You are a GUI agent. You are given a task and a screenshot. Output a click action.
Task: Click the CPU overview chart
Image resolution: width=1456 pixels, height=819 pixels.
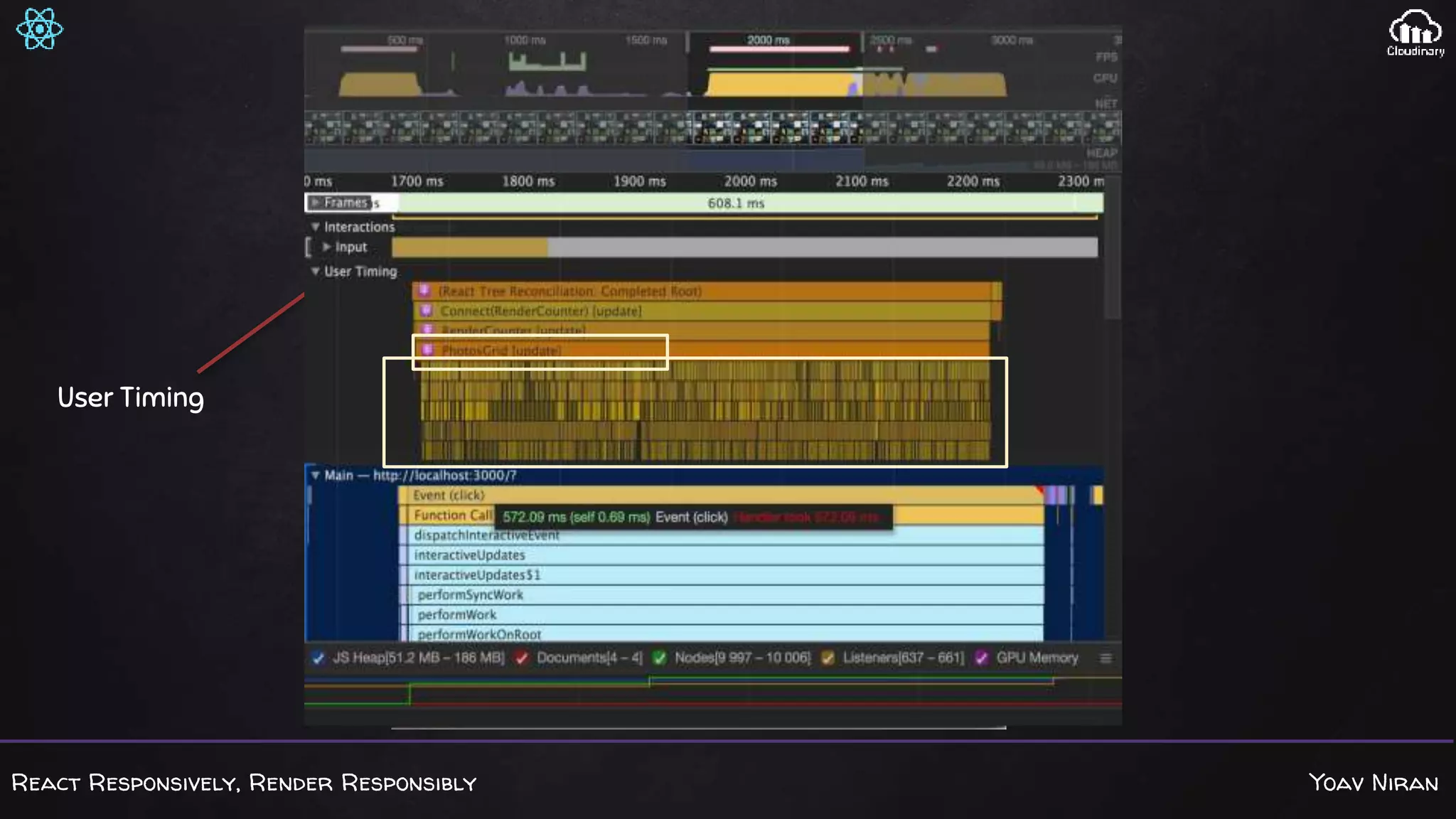coord(712,84)
